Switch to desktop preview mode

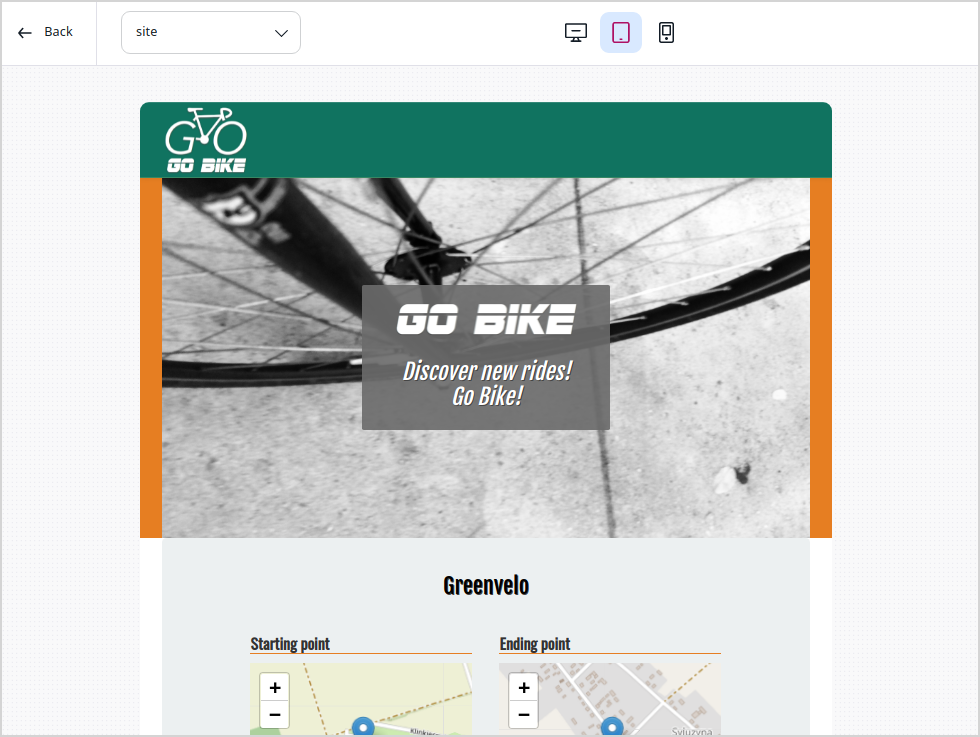[x=575, y=33]
